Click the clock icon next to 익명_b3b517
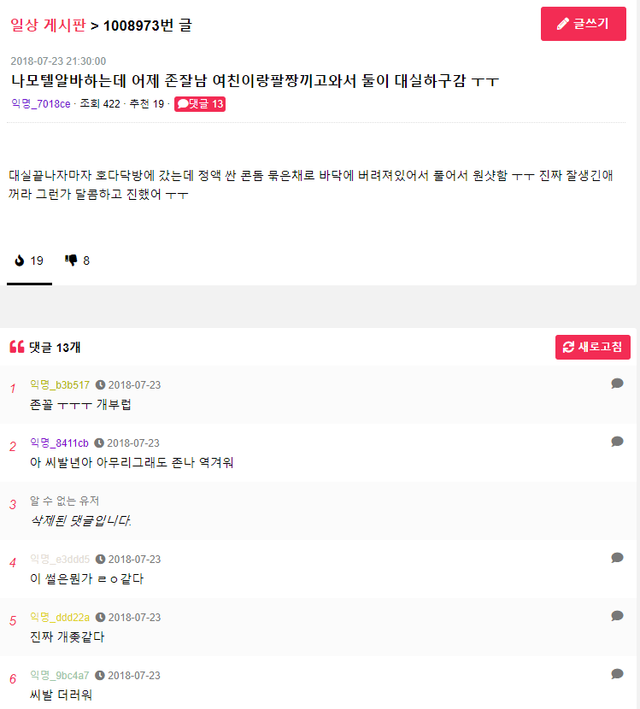The image size is (640, 709). click(100, 385)
